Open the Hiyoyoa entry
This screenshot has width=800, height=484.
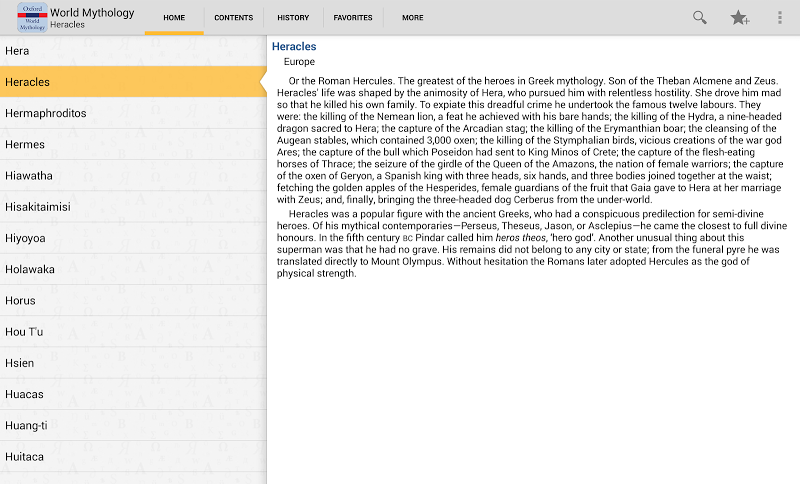point(133,238)
